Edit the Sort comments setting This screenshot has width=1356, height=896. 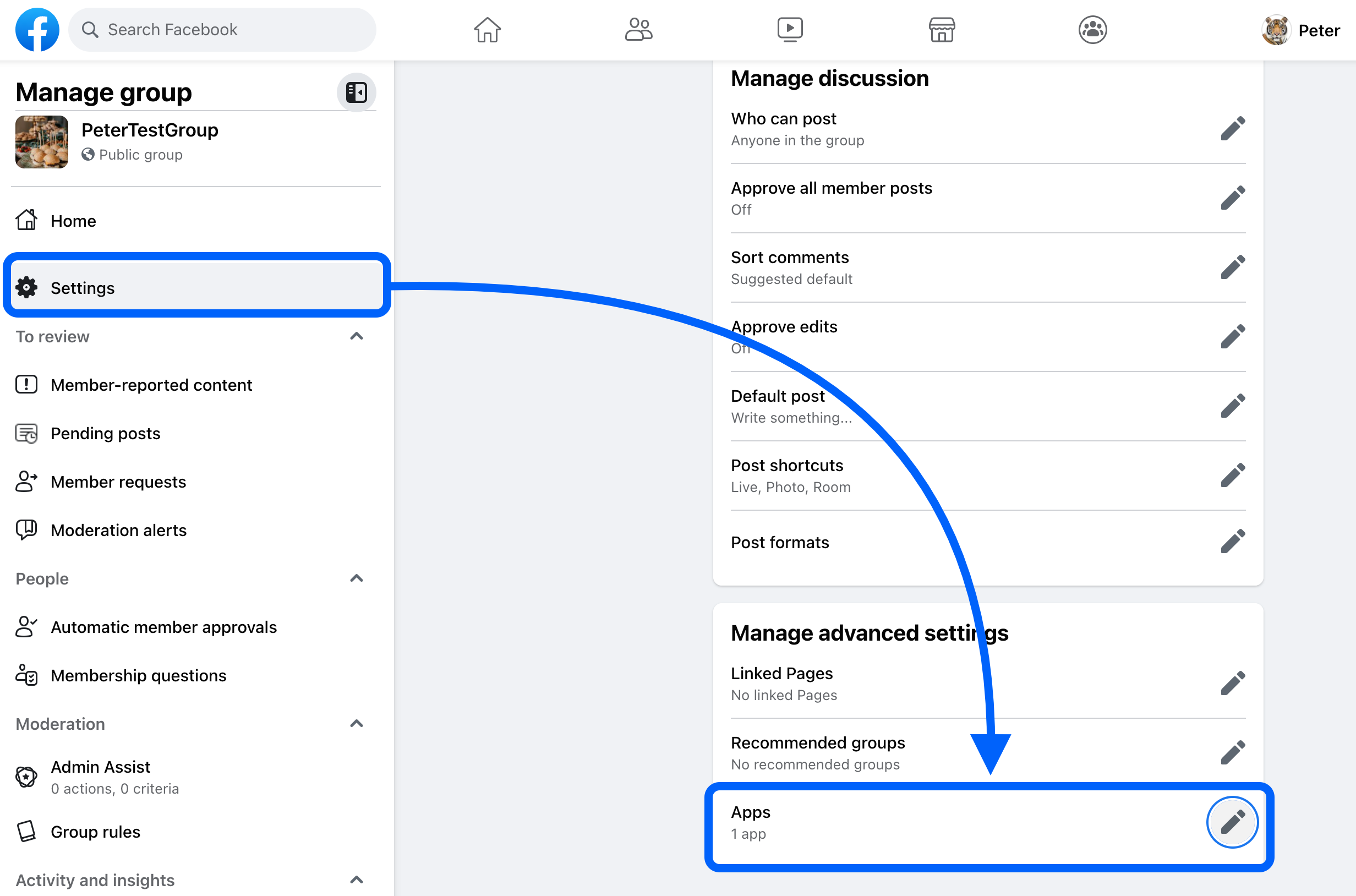tap(1233, 267)
